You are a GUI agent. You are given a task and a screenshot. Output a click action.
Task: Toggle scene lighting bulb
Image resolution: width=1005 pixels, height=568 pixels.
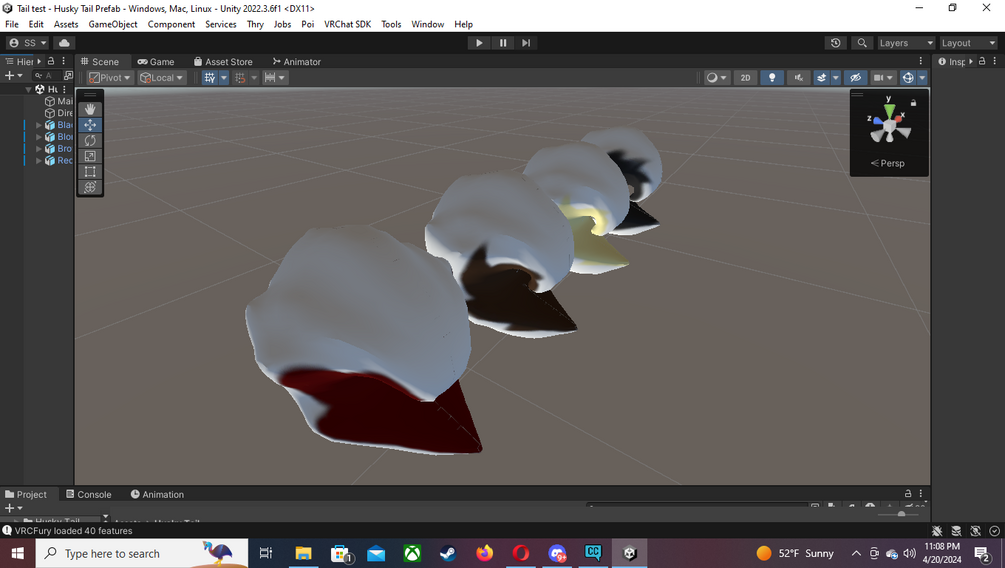(x=772, y=78)
